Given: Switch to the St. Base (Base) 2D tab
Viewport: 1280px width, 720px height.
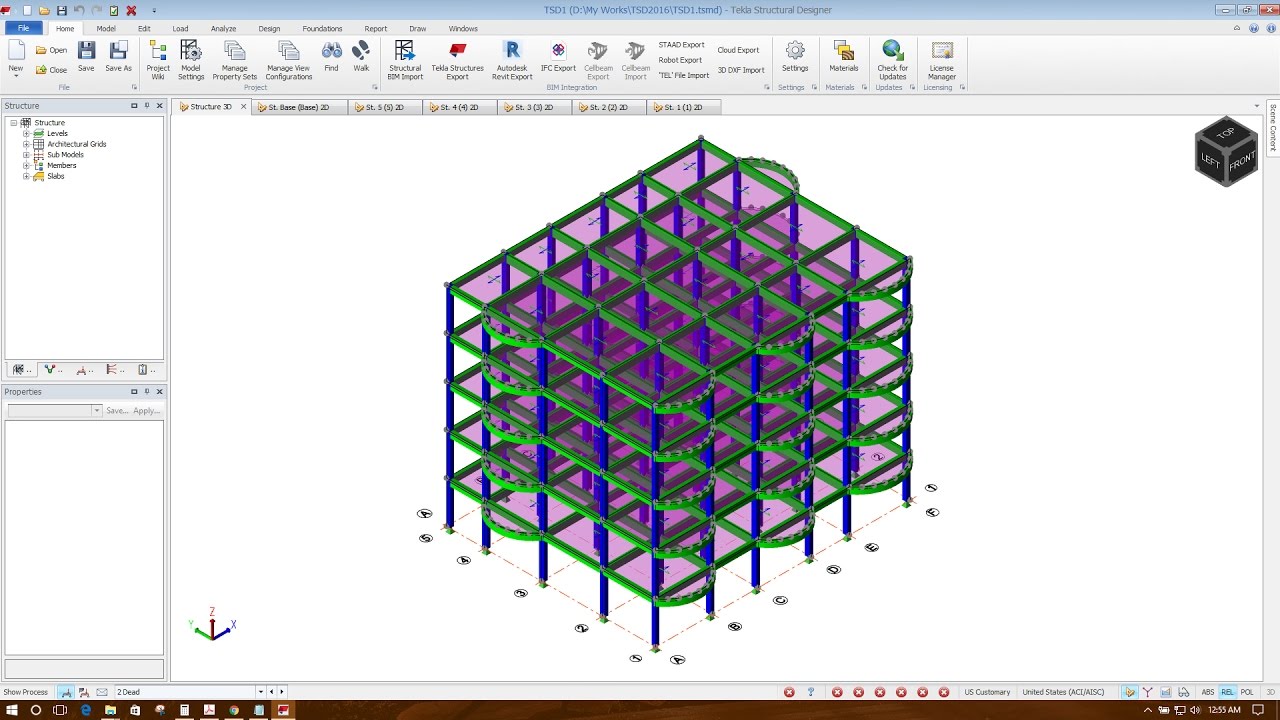Looking at the screenshot, I should (x=297, y=106).
